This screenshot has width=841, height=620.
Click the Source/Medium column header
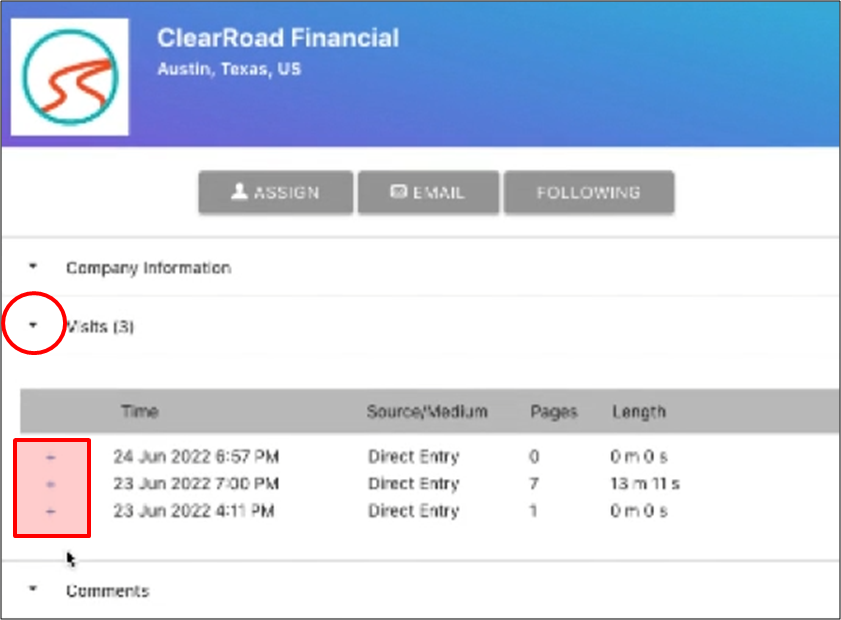[427, 411]
